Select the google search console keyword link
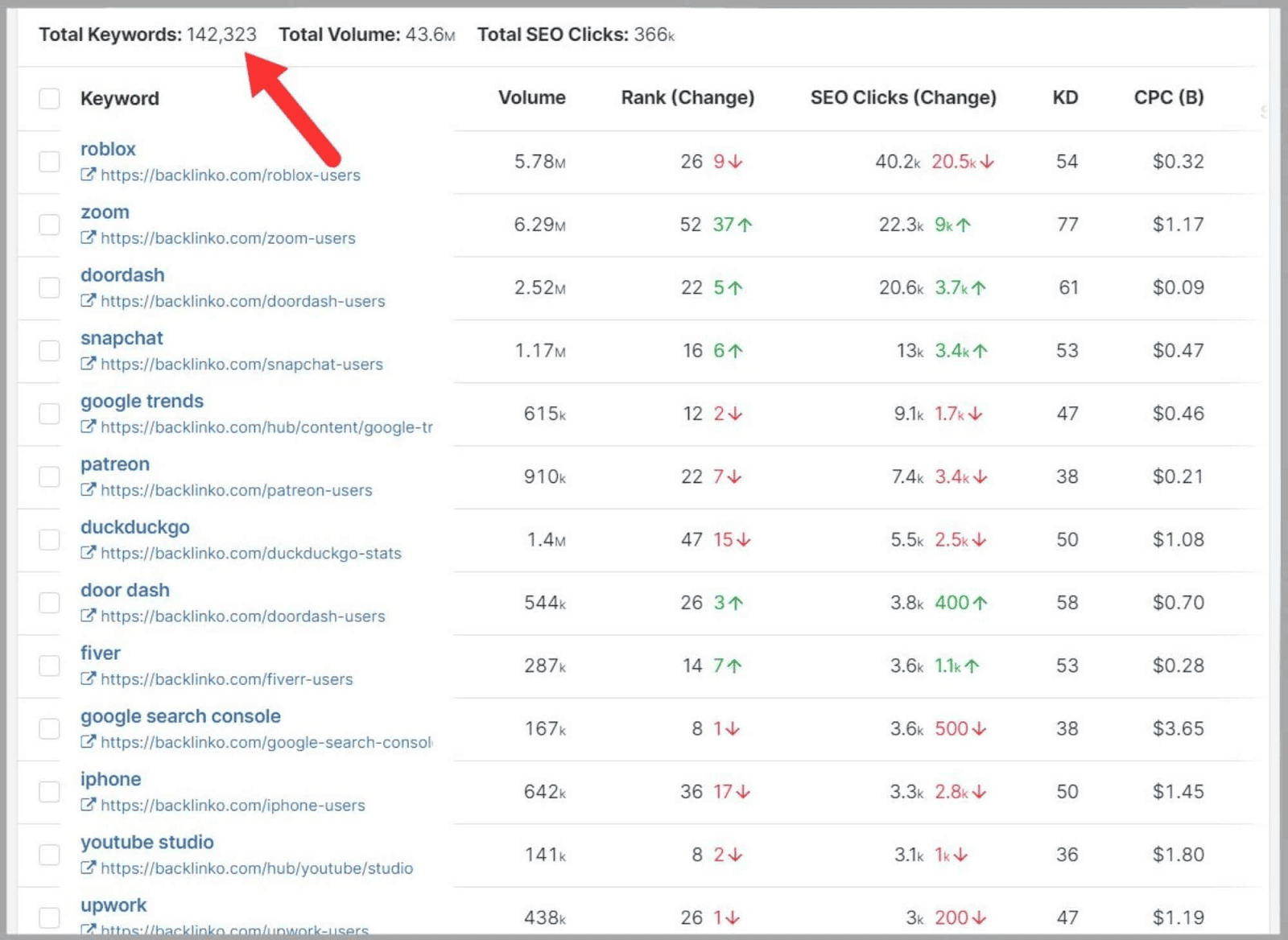Viewport: 1288px width, 940px height. pos(180,715)
